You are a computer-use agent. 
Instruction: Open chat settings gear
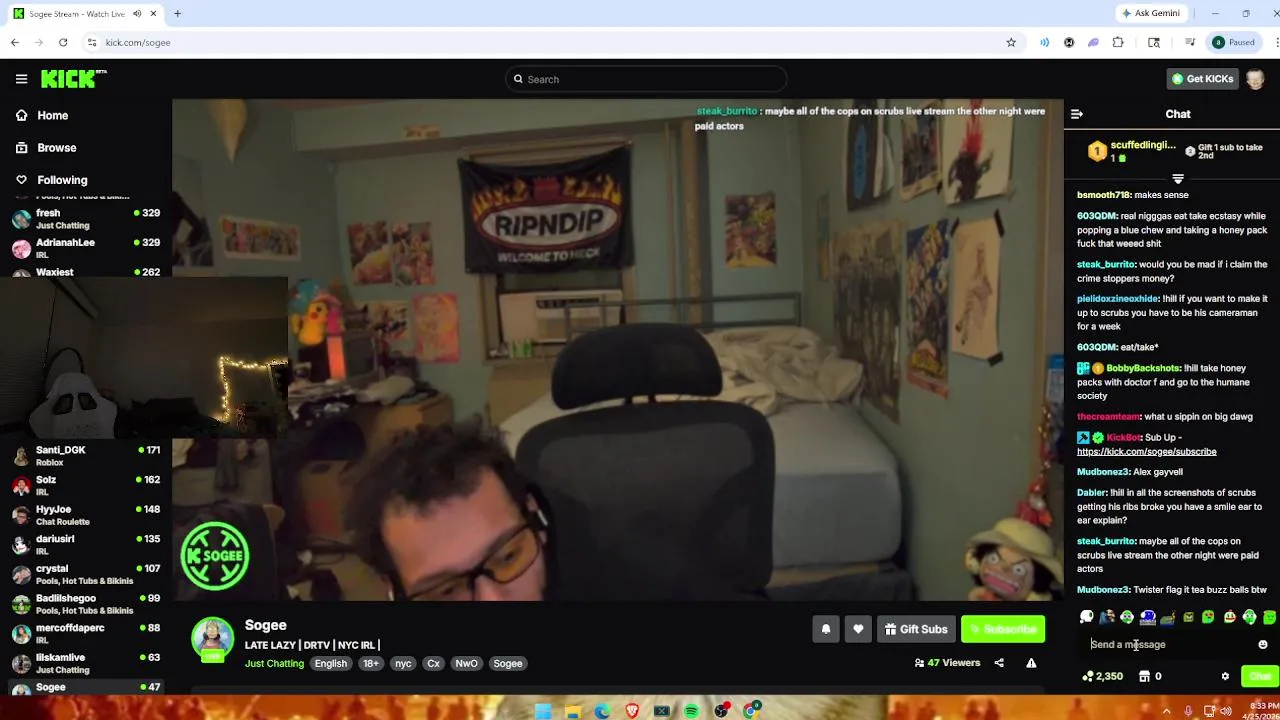pyautogui.click(x=1225, y=677)
